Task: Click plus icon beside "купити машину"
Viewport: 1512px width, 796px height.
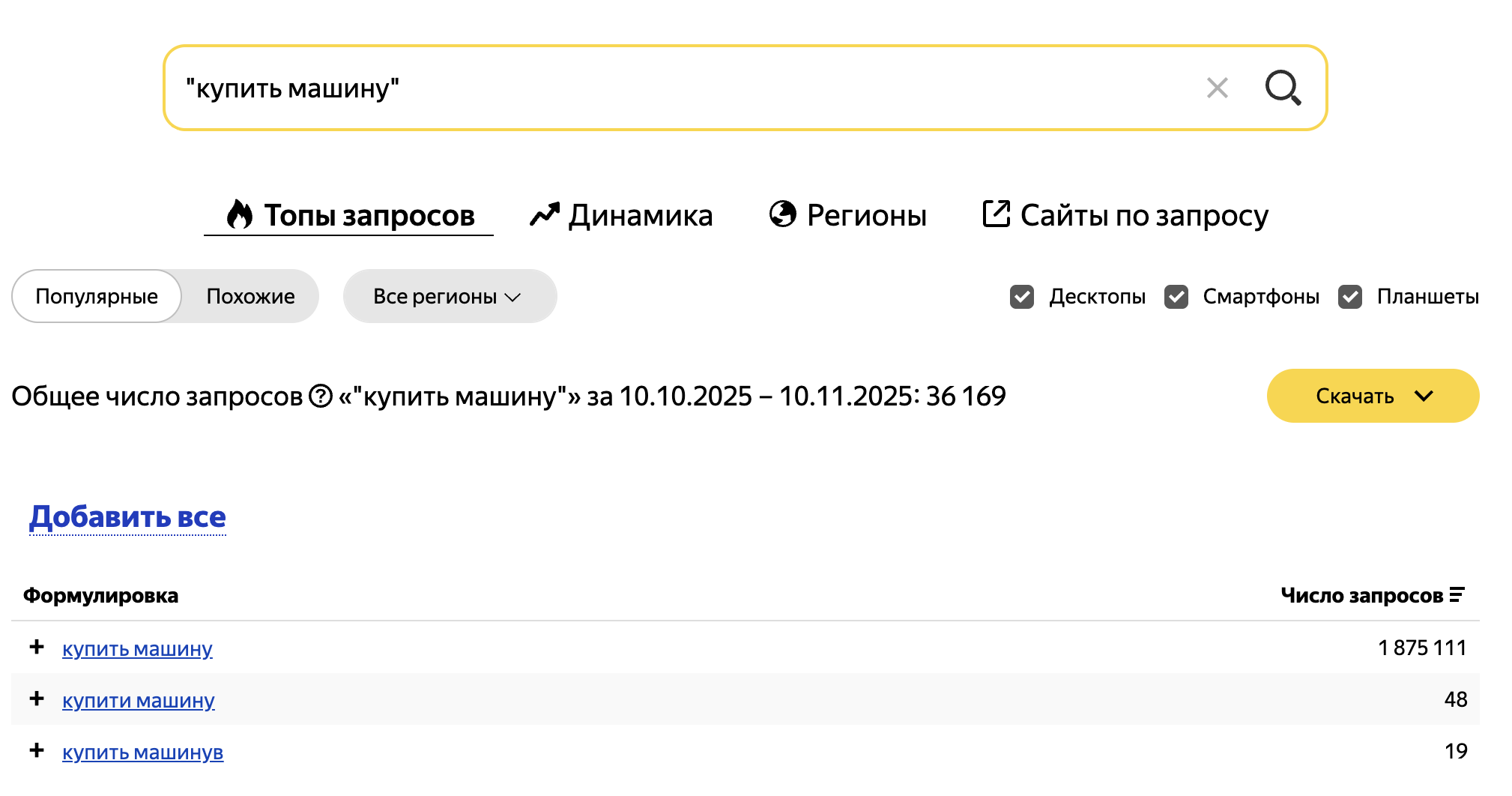Action: [37, 699]
